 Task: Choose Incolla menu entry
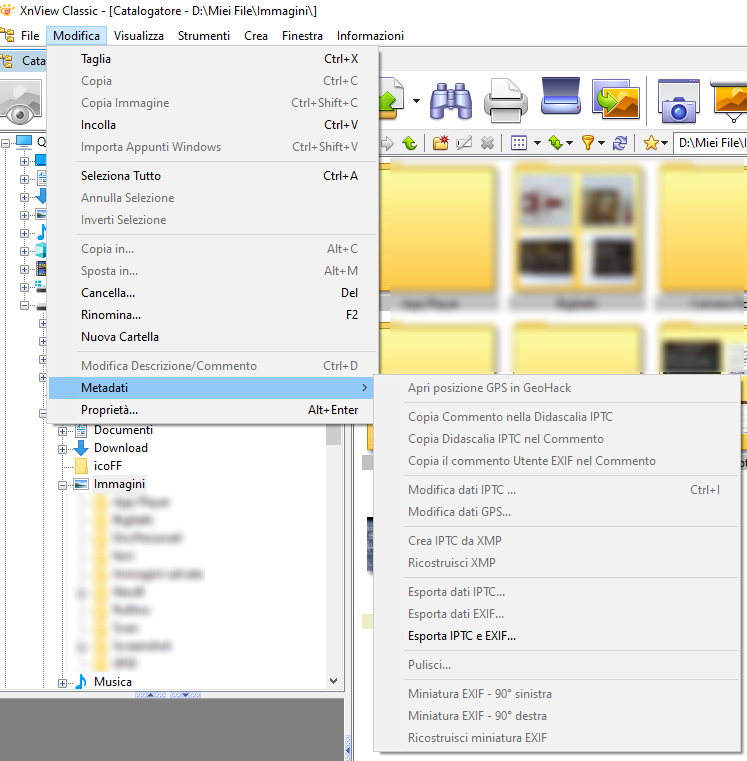click(x=214, y=125)
